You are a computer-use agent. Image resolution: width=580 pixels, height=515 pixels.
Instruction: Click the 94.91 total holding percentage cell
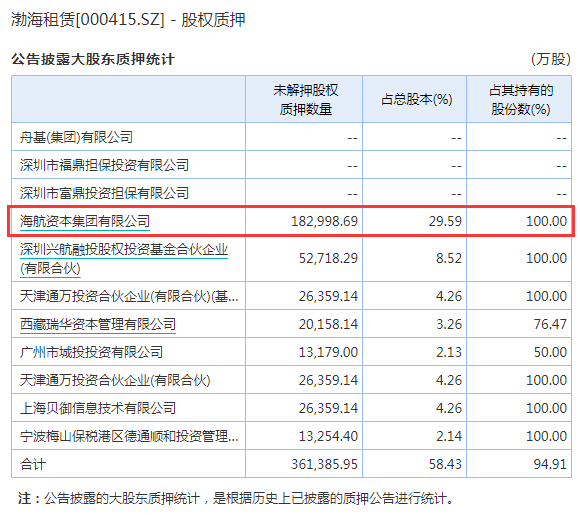coord(550,464)
